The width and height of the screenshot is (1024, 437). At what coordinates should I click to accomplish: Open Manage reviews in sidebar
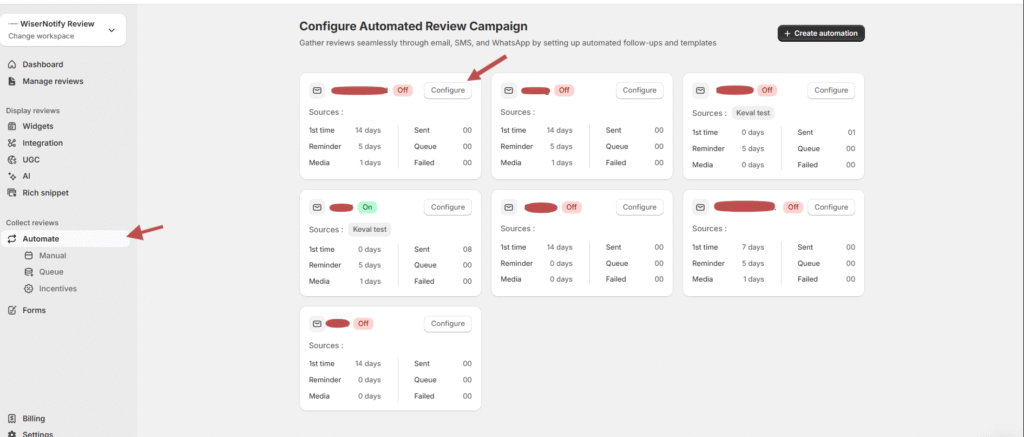52,81
